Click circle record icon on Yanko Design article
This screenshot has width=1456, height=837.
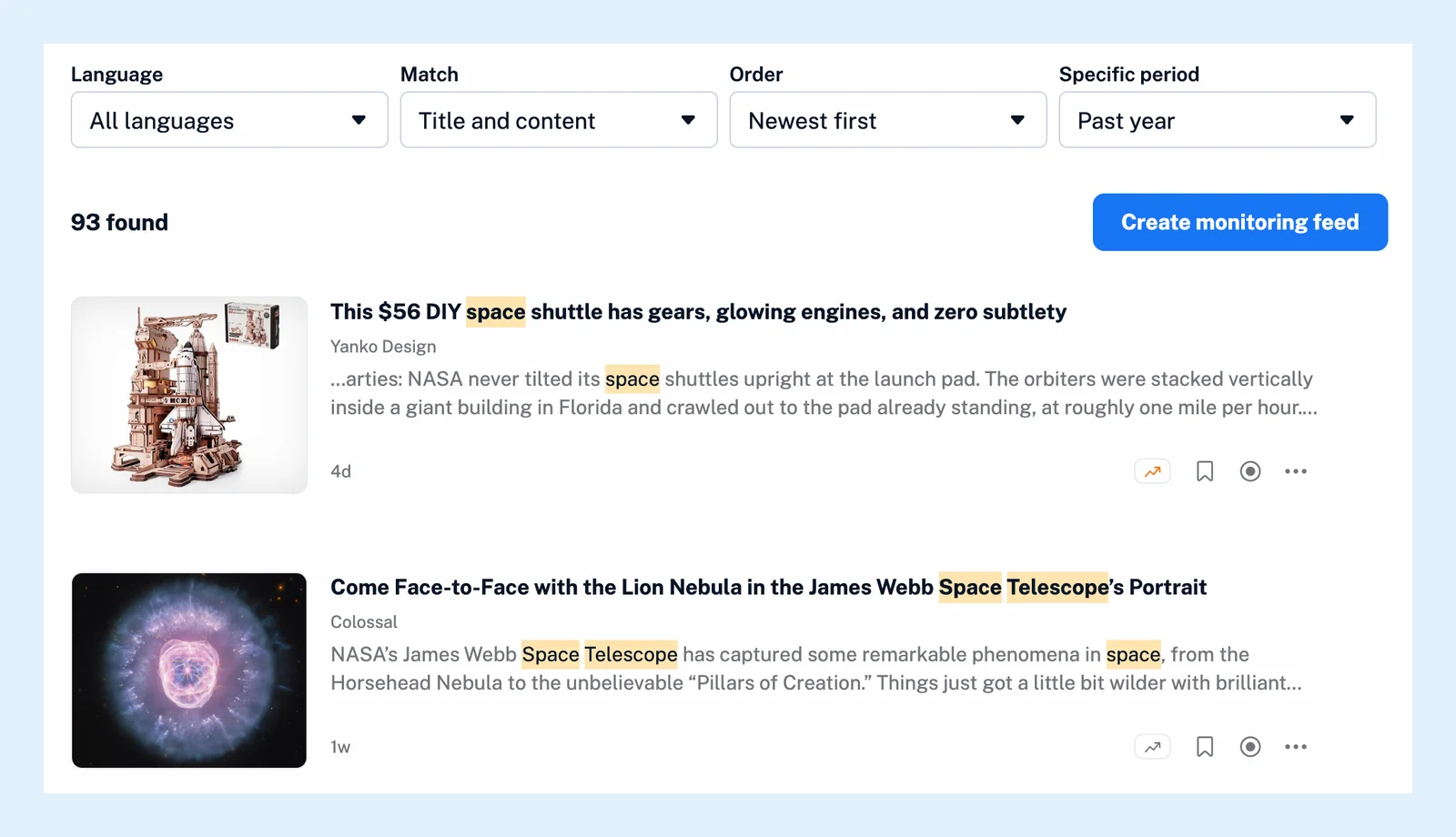coord(1250,471)
